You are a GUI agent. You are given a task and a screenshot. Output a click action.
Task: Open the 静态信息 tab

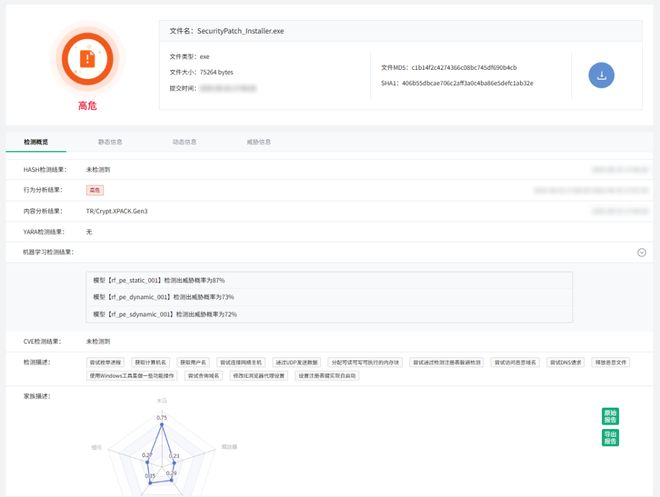tap(110, 142)
